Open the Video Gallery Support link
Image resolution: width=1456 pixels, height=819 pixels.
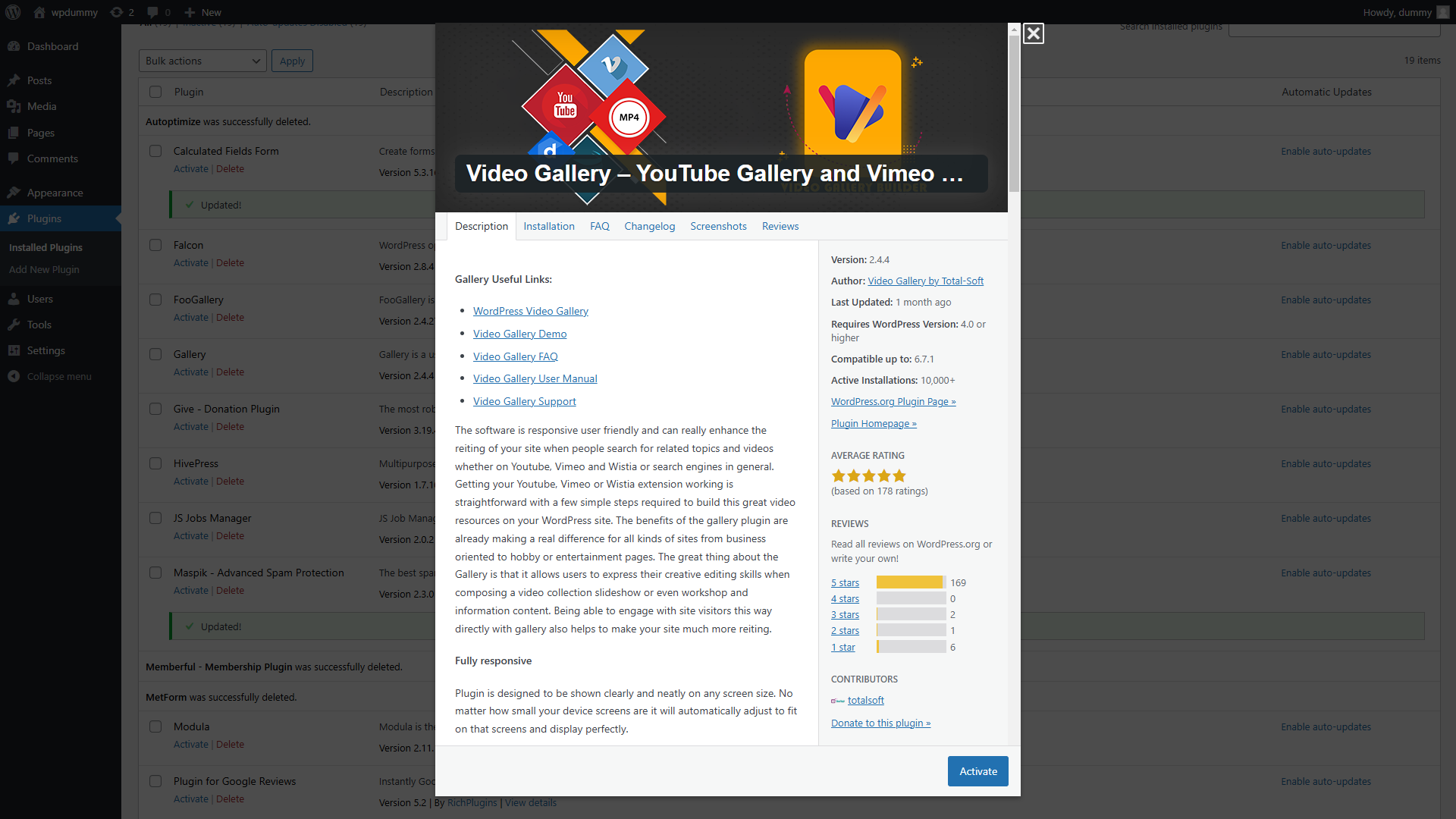click(524, 401)
